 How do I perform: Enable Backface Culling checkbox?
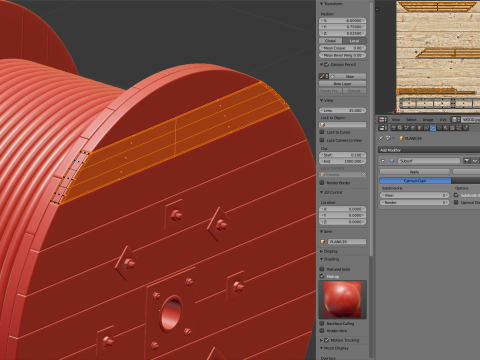tap(322, 323)
